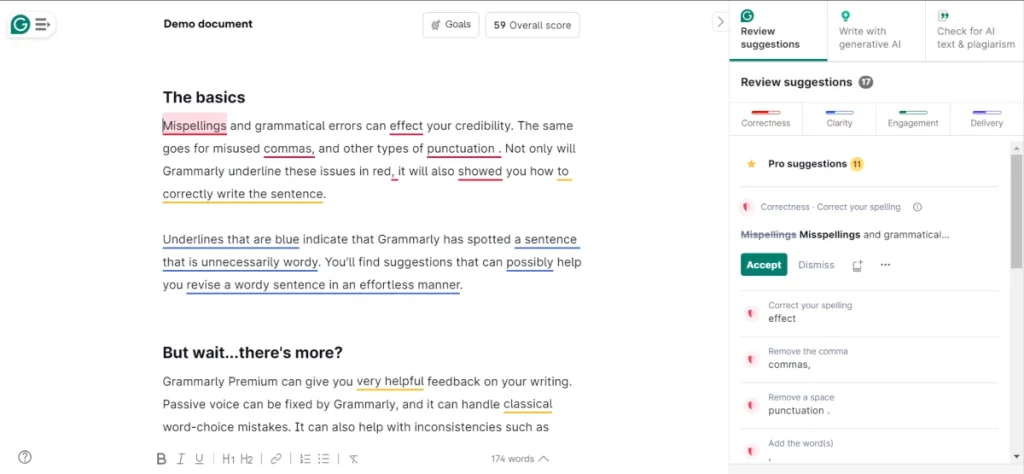This screenshot has height=474, width=1024.
Task: Collapse the suggestions sidebar with the arrow
Action: (x=720, y=22)
